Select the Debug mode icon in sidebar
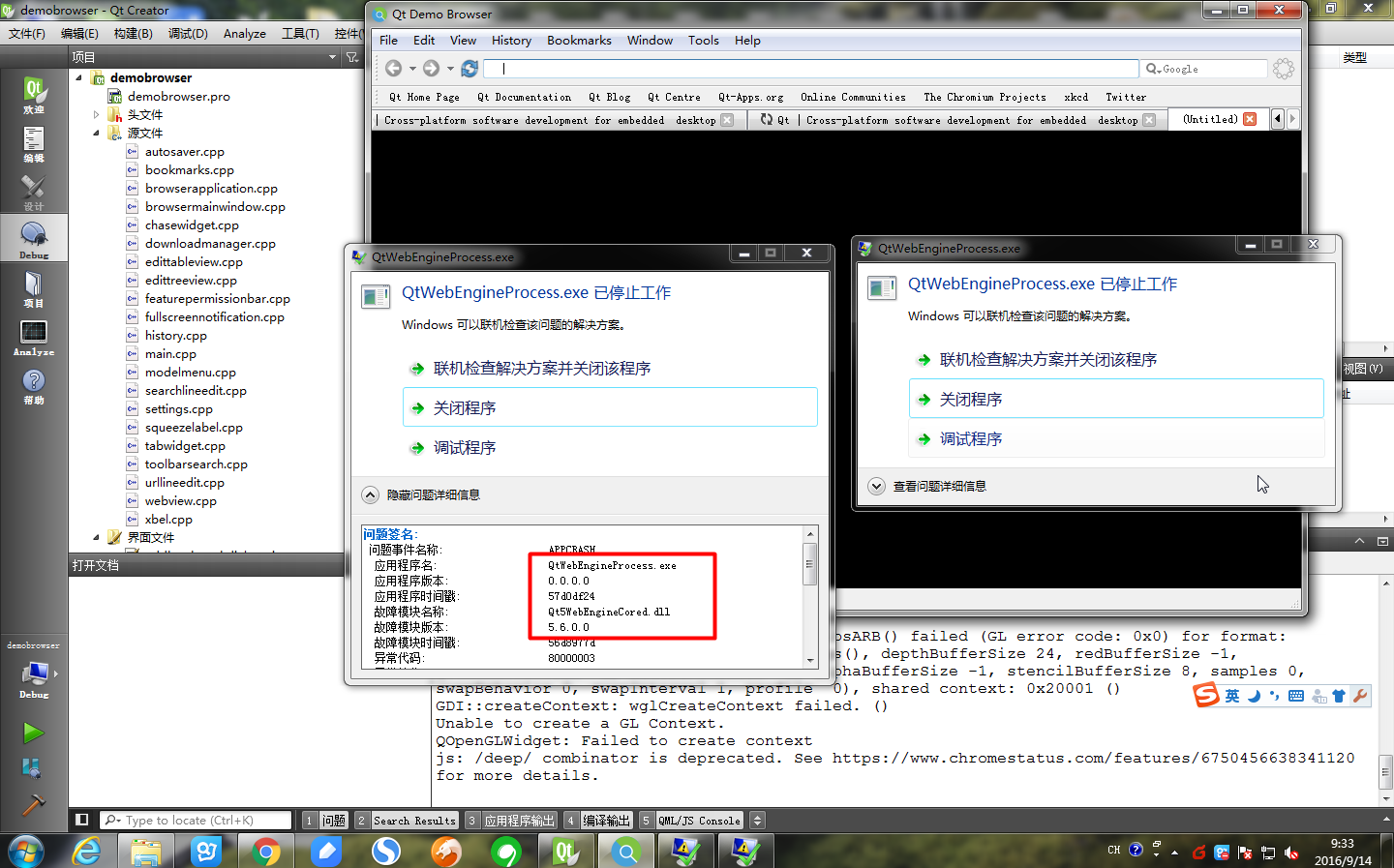1394x868 pixels. [x=34, y=239]
